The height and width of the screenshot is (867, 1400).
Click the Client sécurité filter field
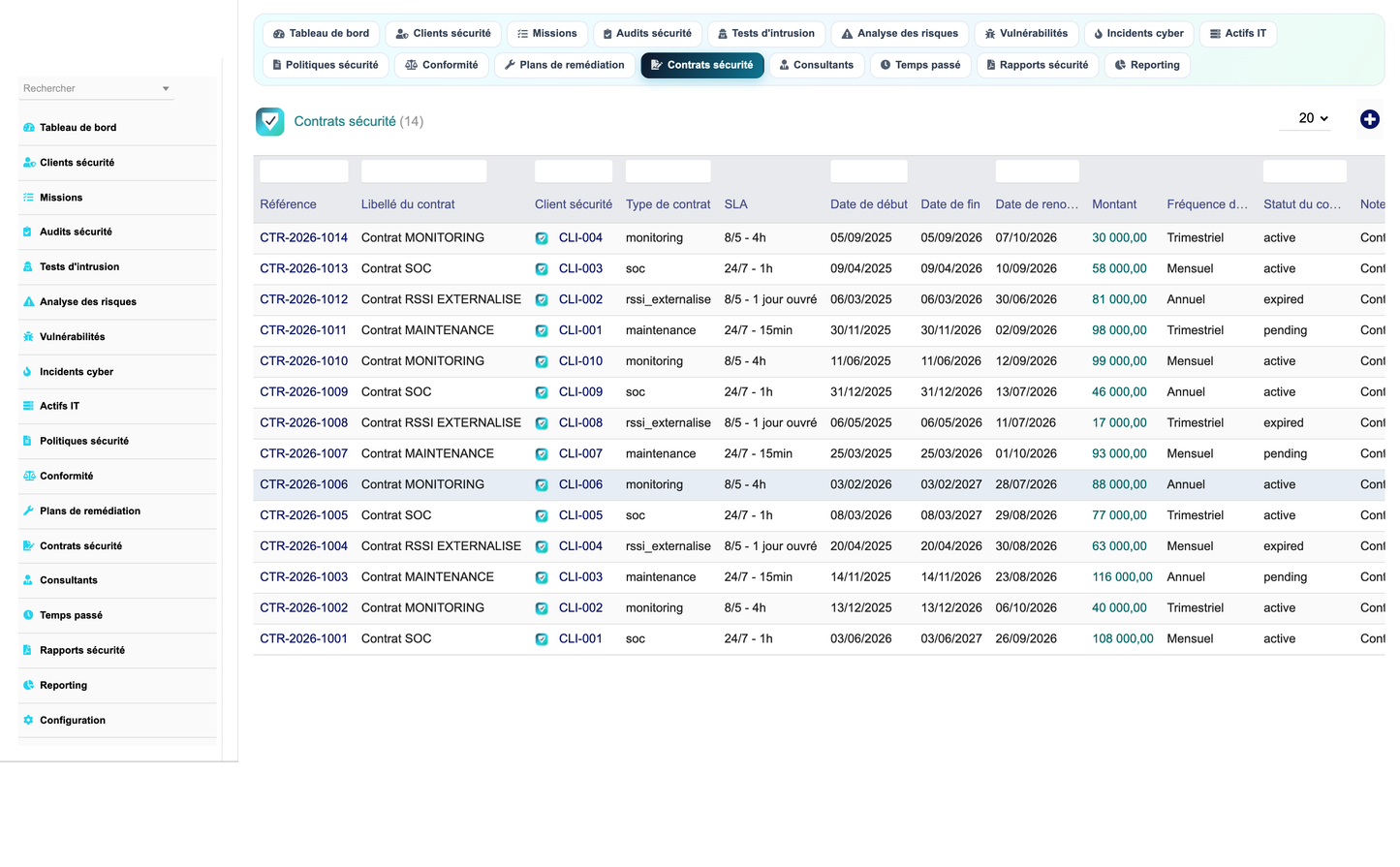(574, 171)
